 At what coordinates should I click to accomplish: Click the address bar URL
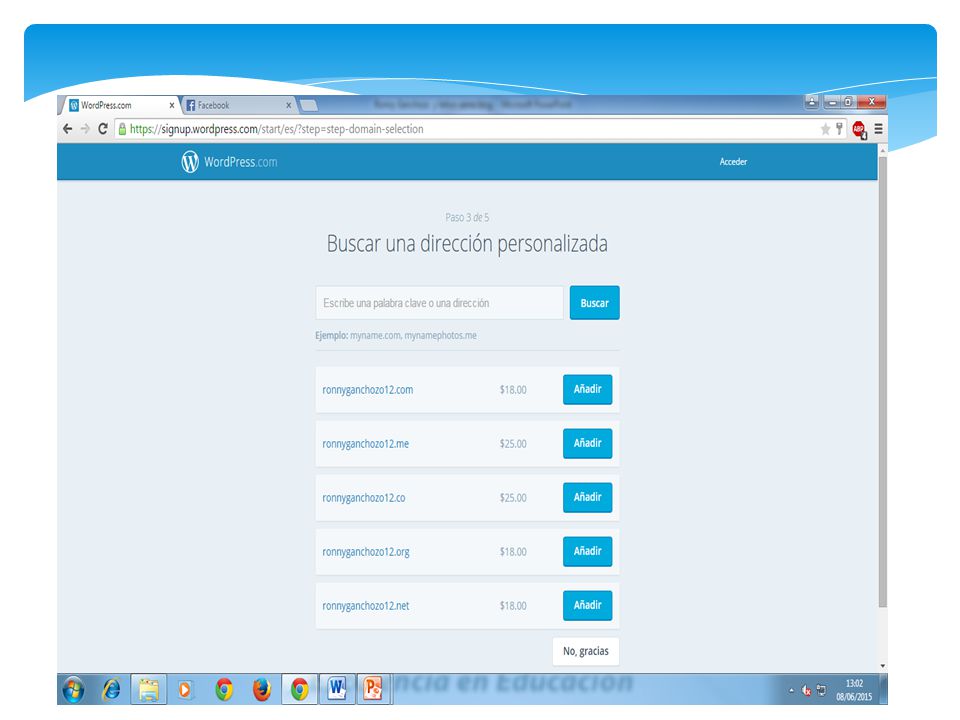(277, 129)
